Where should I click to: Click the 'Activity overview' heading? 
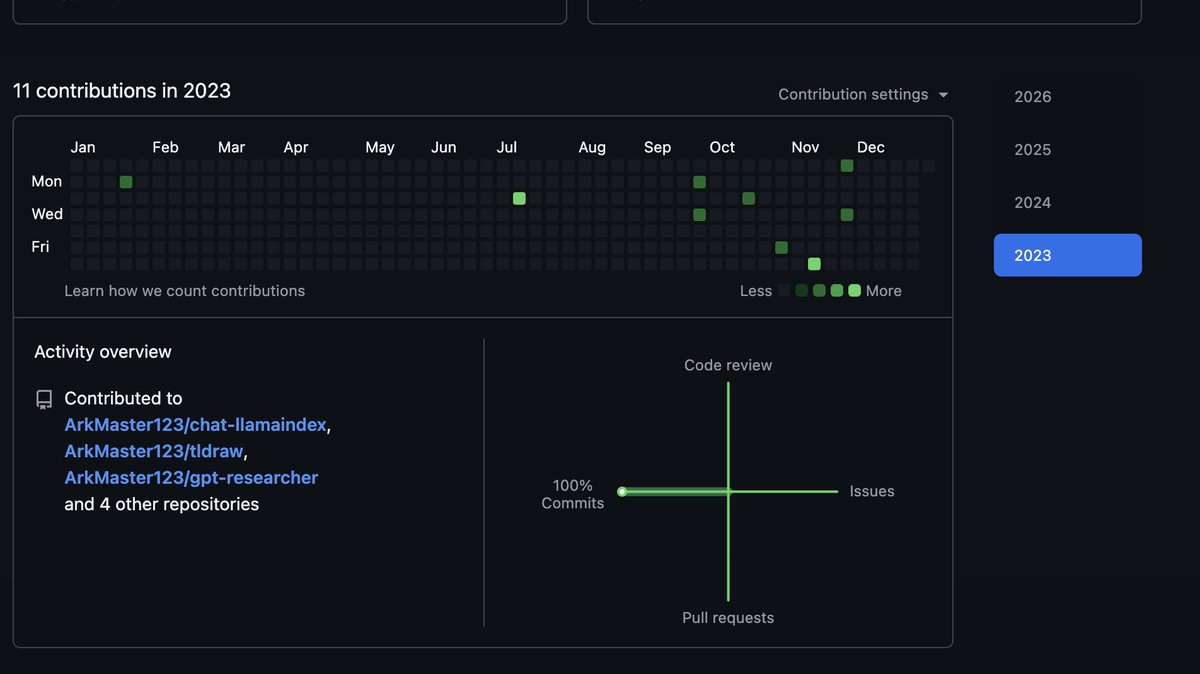pos(103,352)
